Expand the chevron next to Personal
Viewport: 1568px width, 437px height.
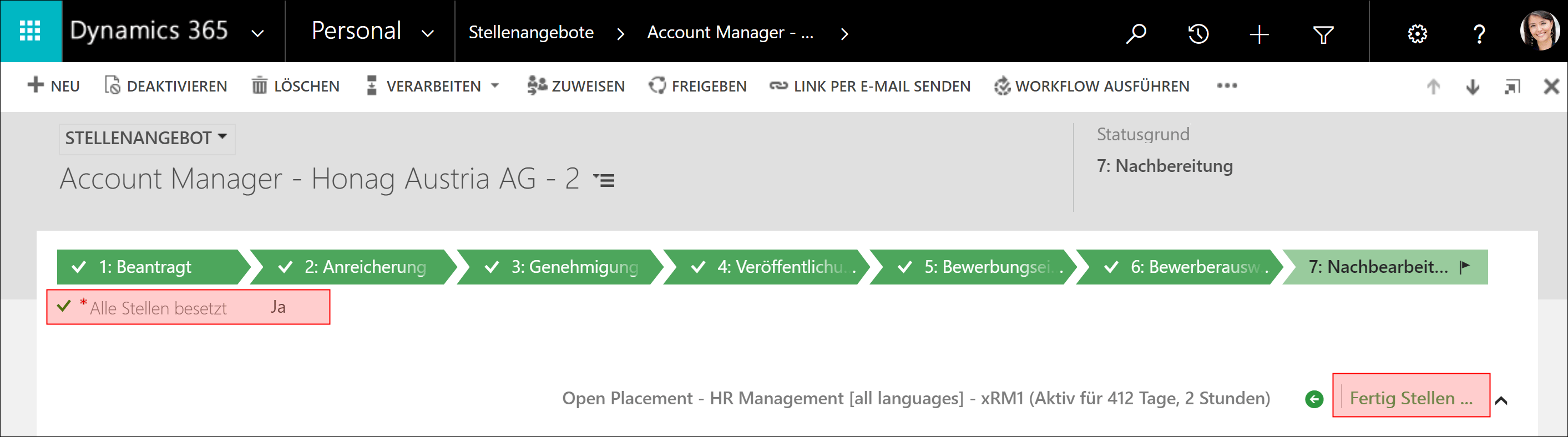(428, 33)
